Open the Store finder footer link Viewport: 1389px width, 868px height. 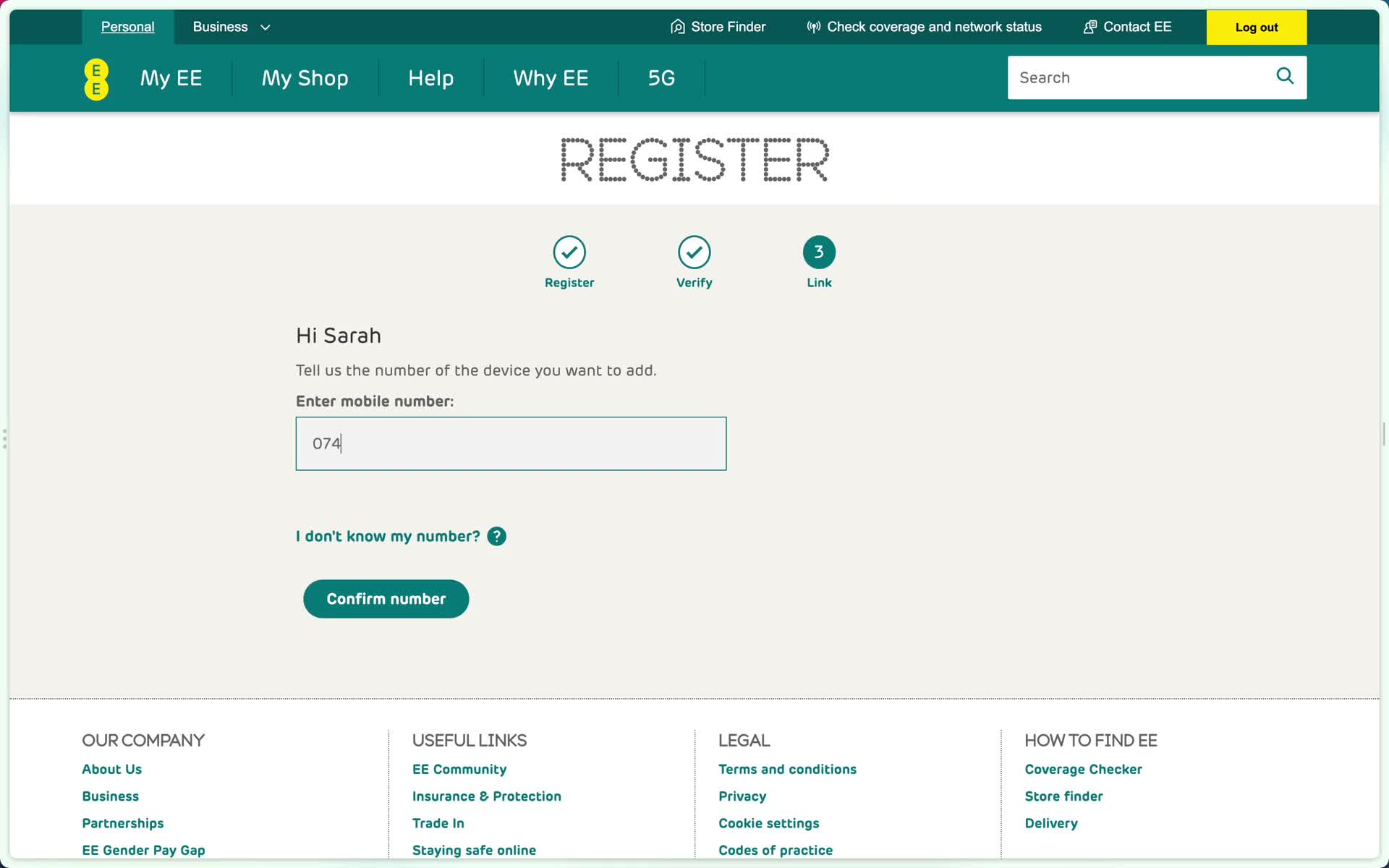click(1063, 796)
